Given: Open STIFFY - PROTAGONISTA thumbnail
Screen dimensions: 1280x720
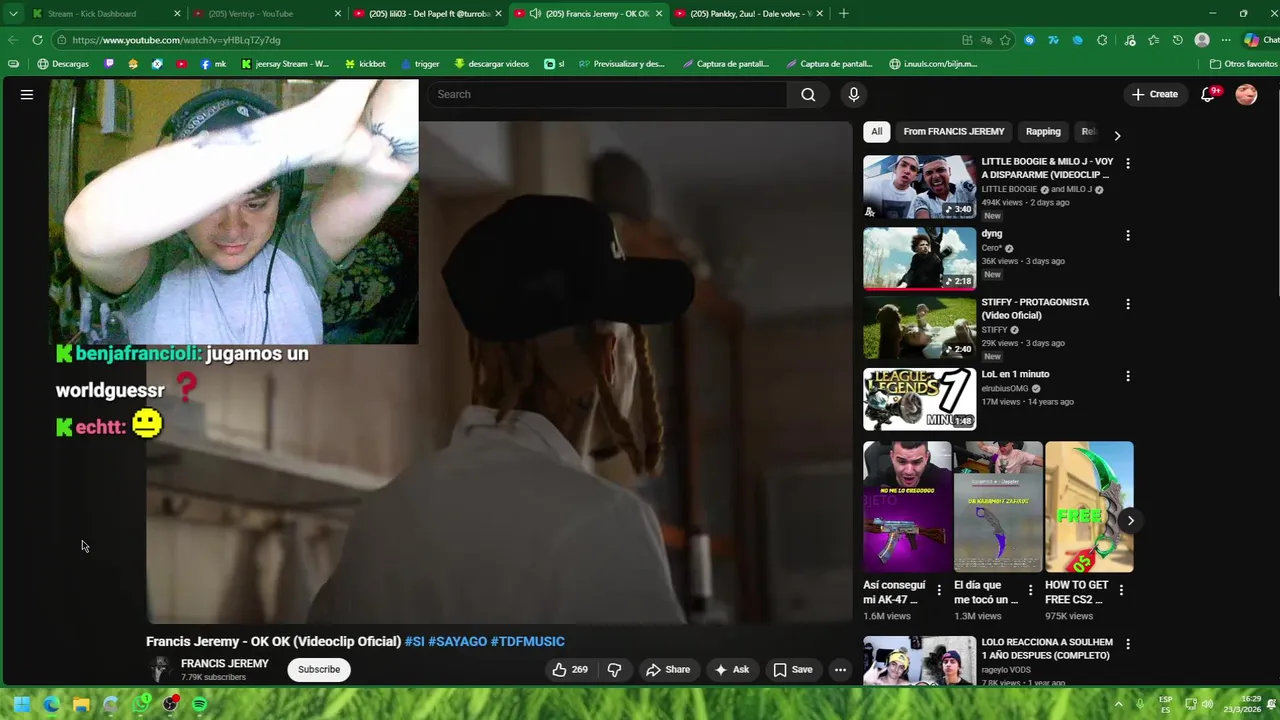Looking at the screenshot, I should click(919, 327).
